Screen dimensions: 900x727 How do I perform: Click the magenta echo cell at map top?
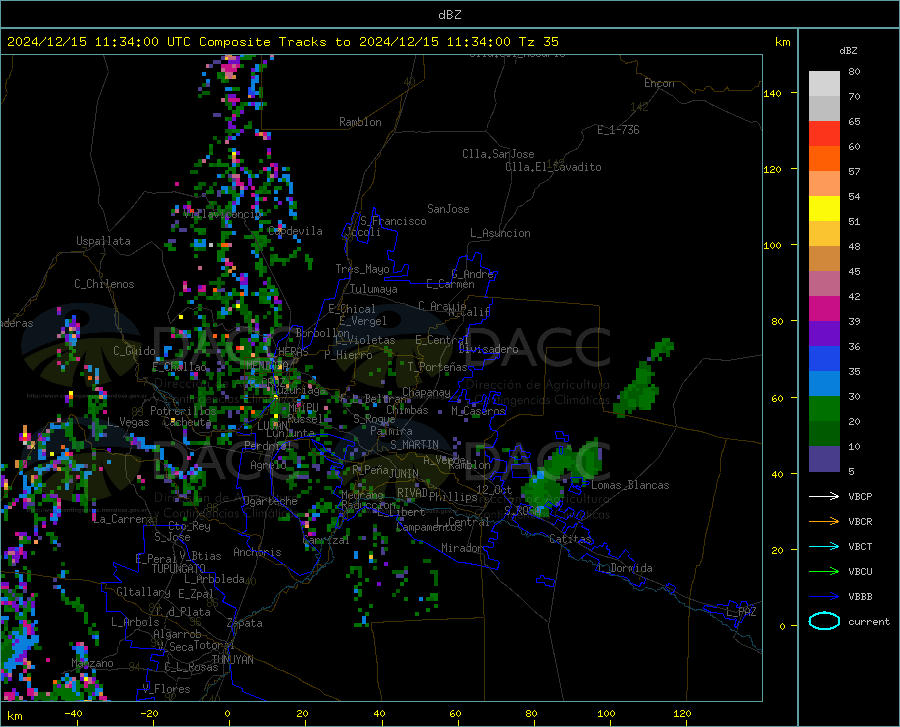pyautogui.click(x=230, y=67)
